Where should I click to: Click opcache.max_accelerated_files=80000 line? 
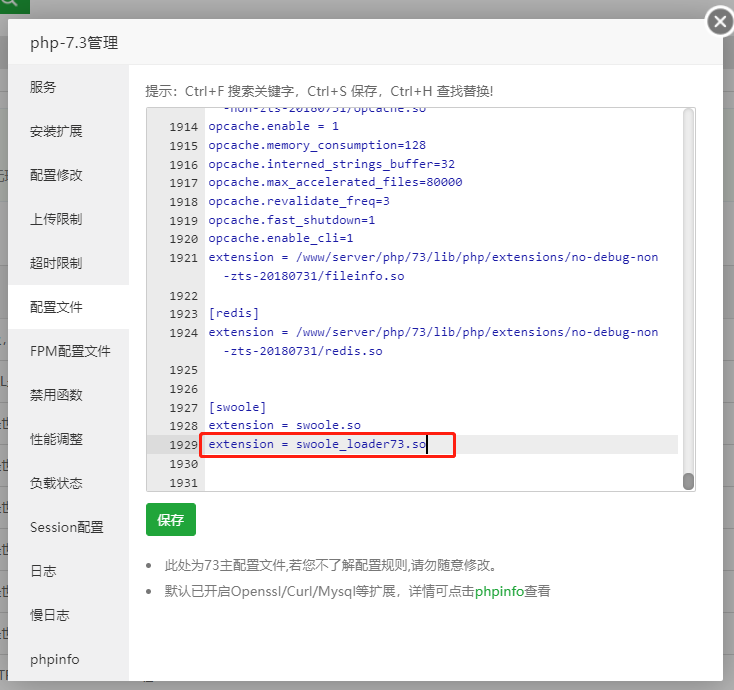[x=335, y=182]
